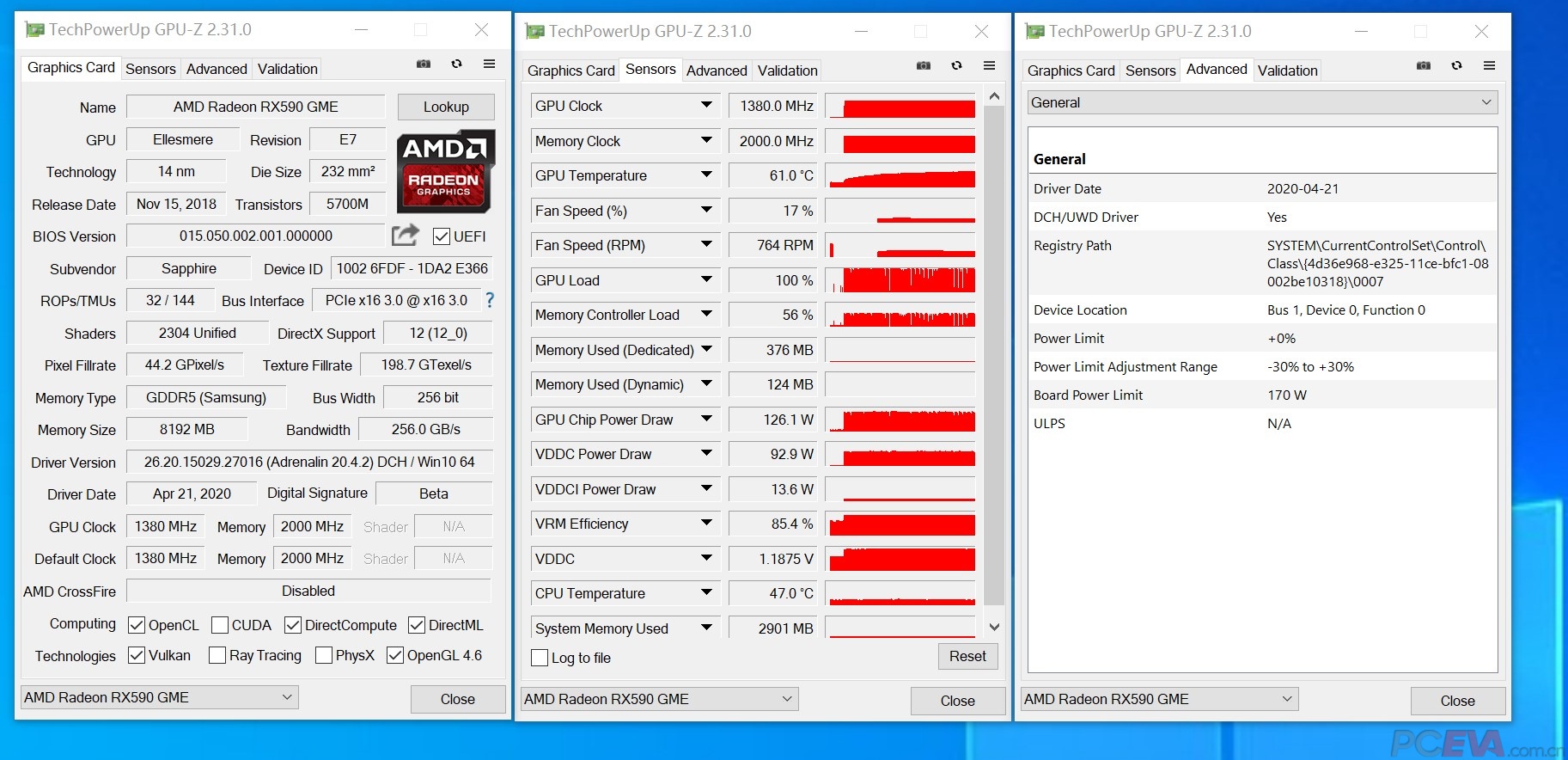Click BIOS Version field value
1568x760 pixels.
(256, 236)
